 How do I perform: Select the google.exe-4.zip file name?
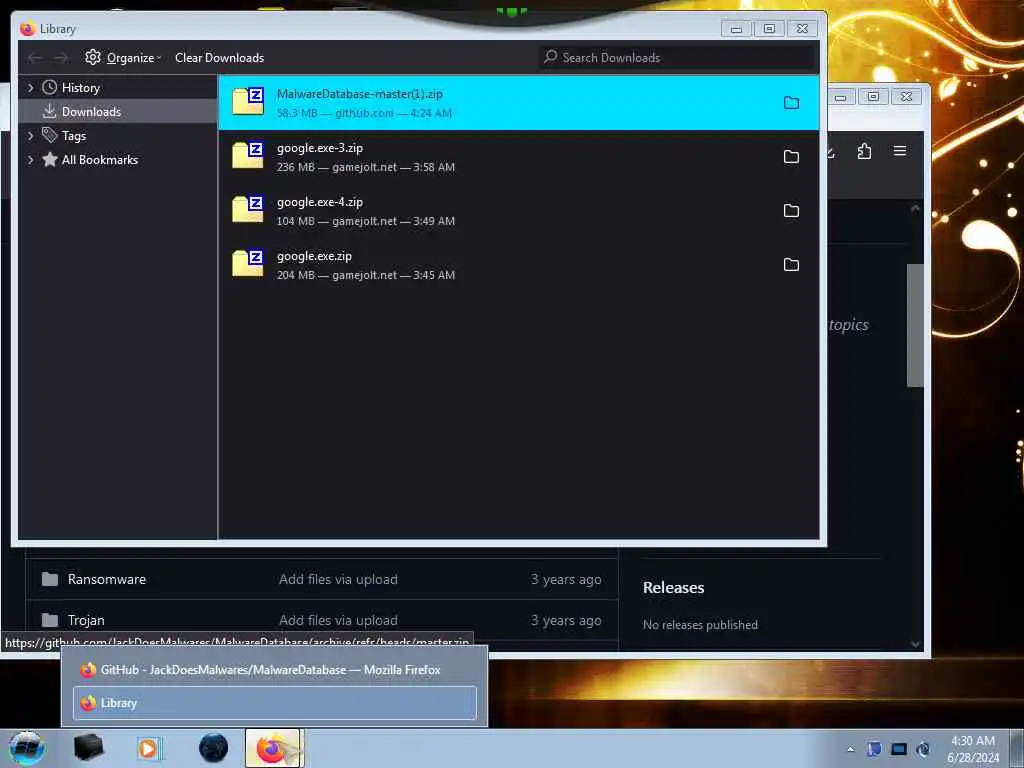pos(320,202)
